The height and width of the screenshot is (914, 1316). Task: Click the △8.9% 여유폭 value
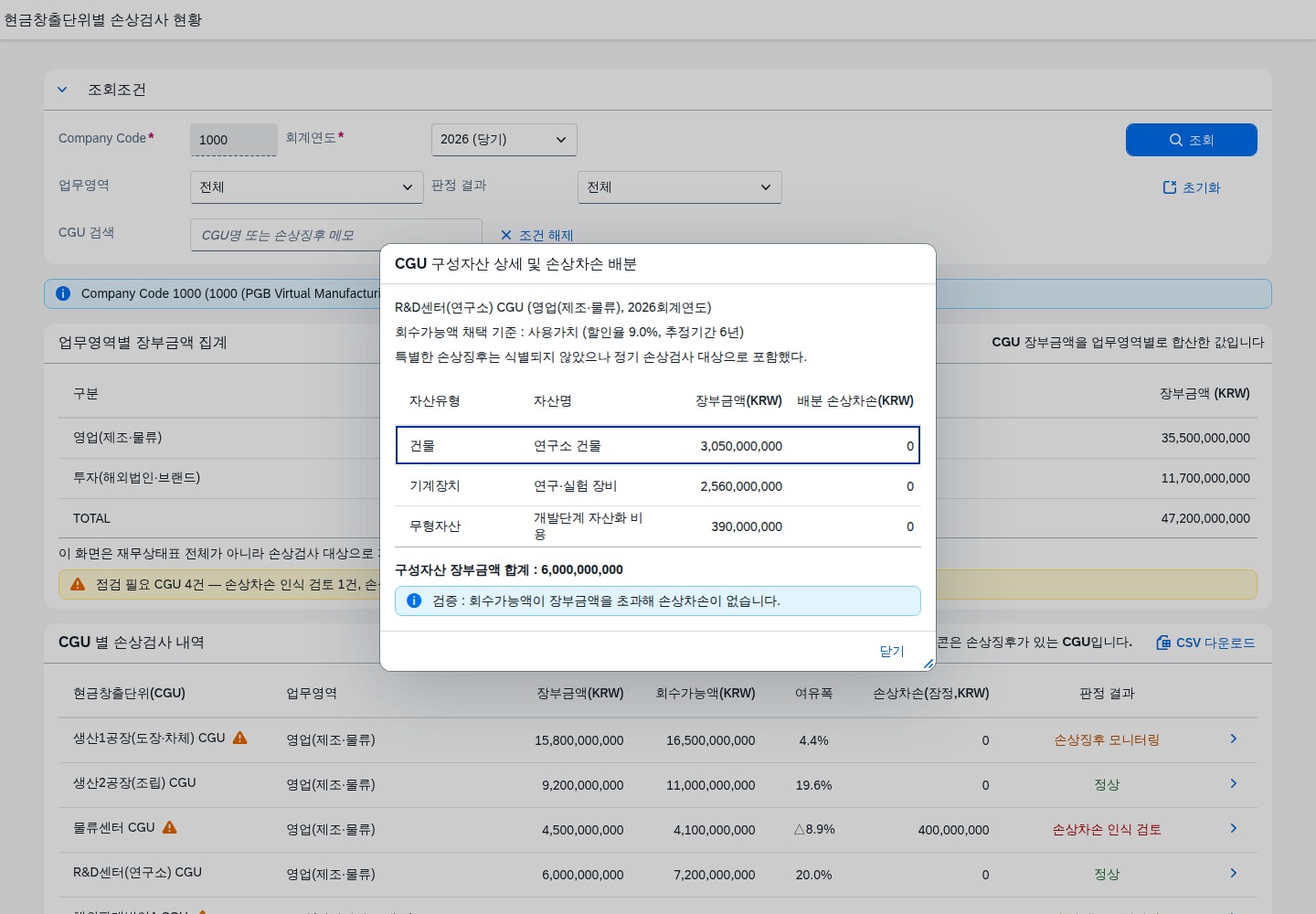(813, 829)
